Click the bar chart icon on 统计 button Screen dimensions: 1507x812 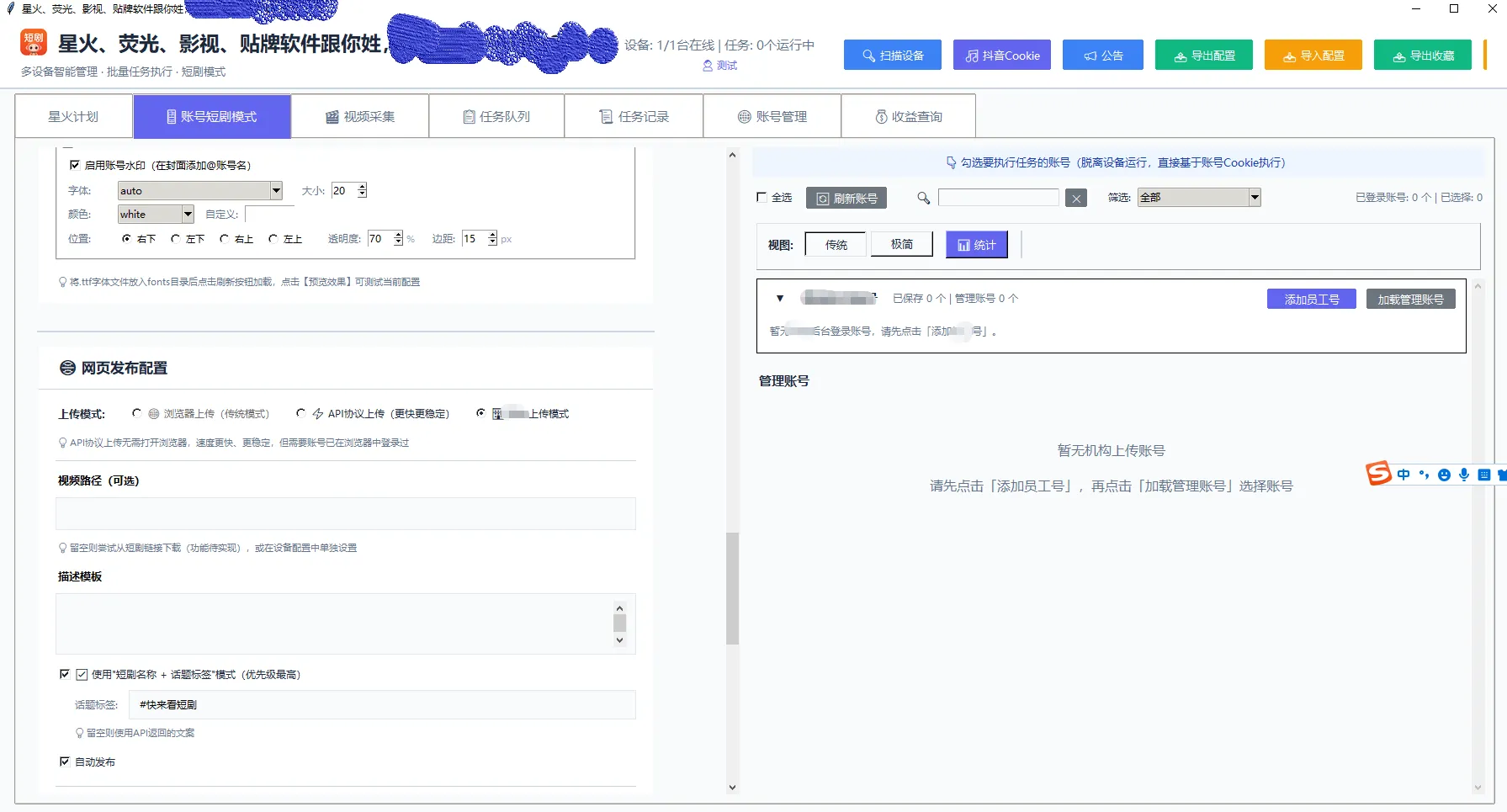pyautogui.click(x=964, y=245)
